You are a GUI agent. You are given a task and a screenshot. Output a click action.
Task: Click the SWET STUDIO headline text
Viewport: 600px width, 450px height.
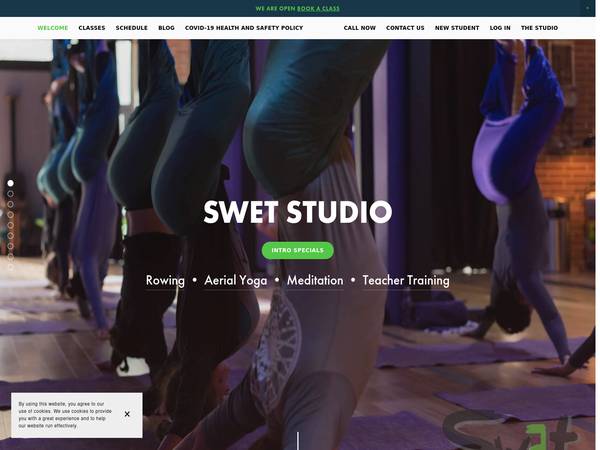298,212
